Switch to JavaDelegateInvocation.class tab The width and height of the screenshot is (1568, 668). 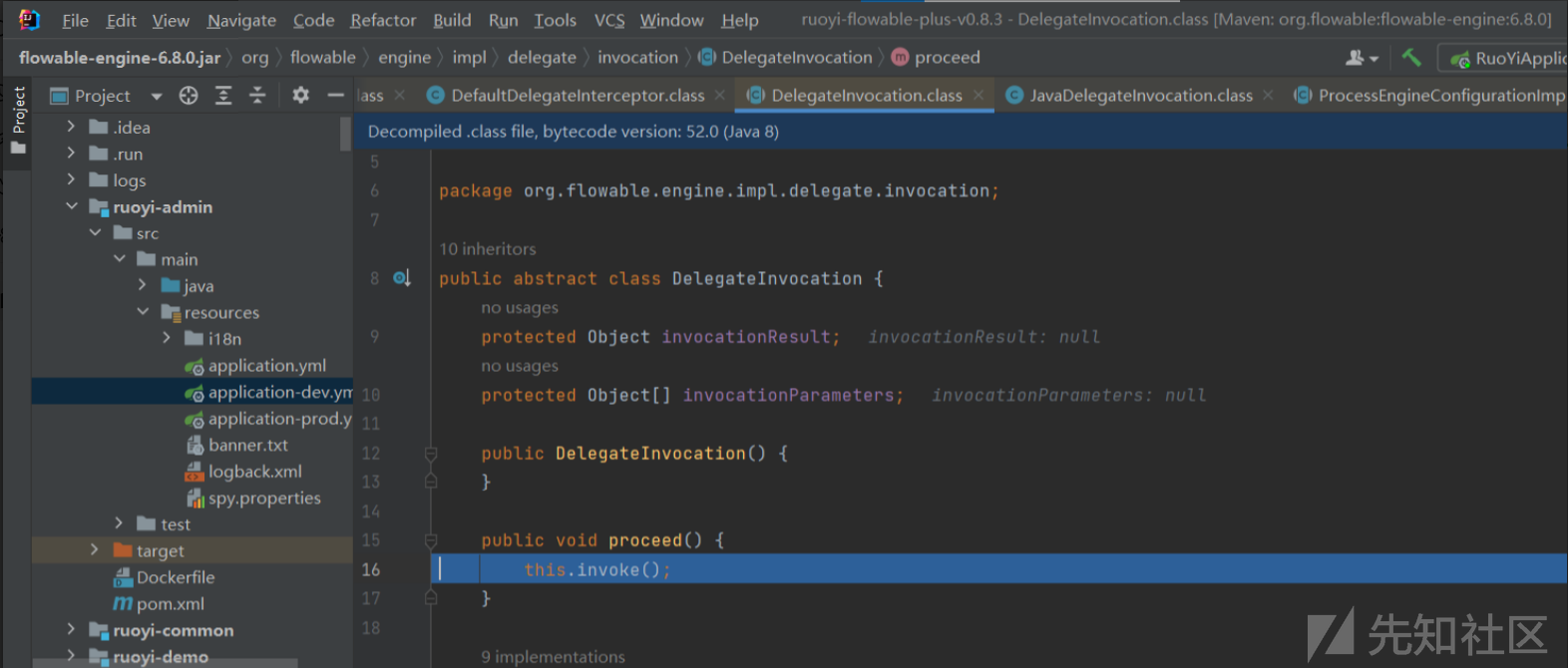click(1141, 96)
